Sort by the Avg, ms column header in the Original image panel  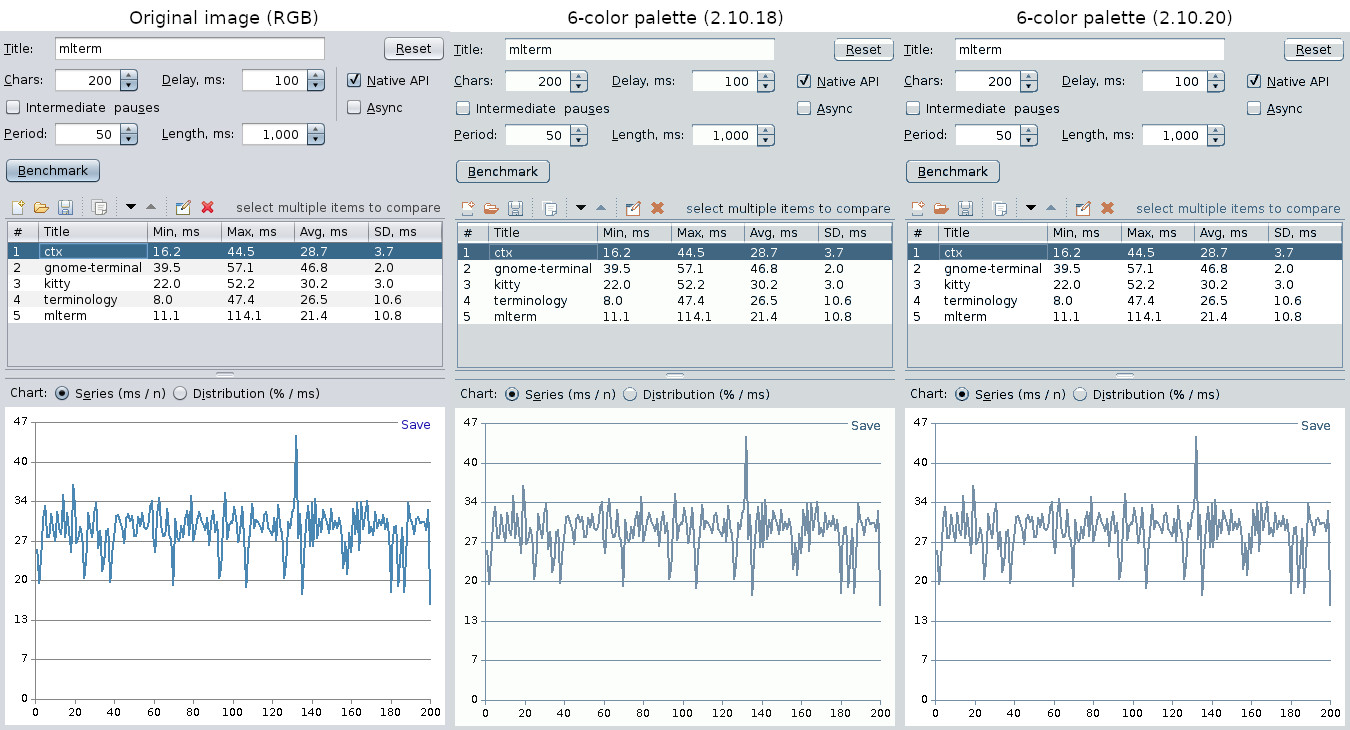click(330, 232)
